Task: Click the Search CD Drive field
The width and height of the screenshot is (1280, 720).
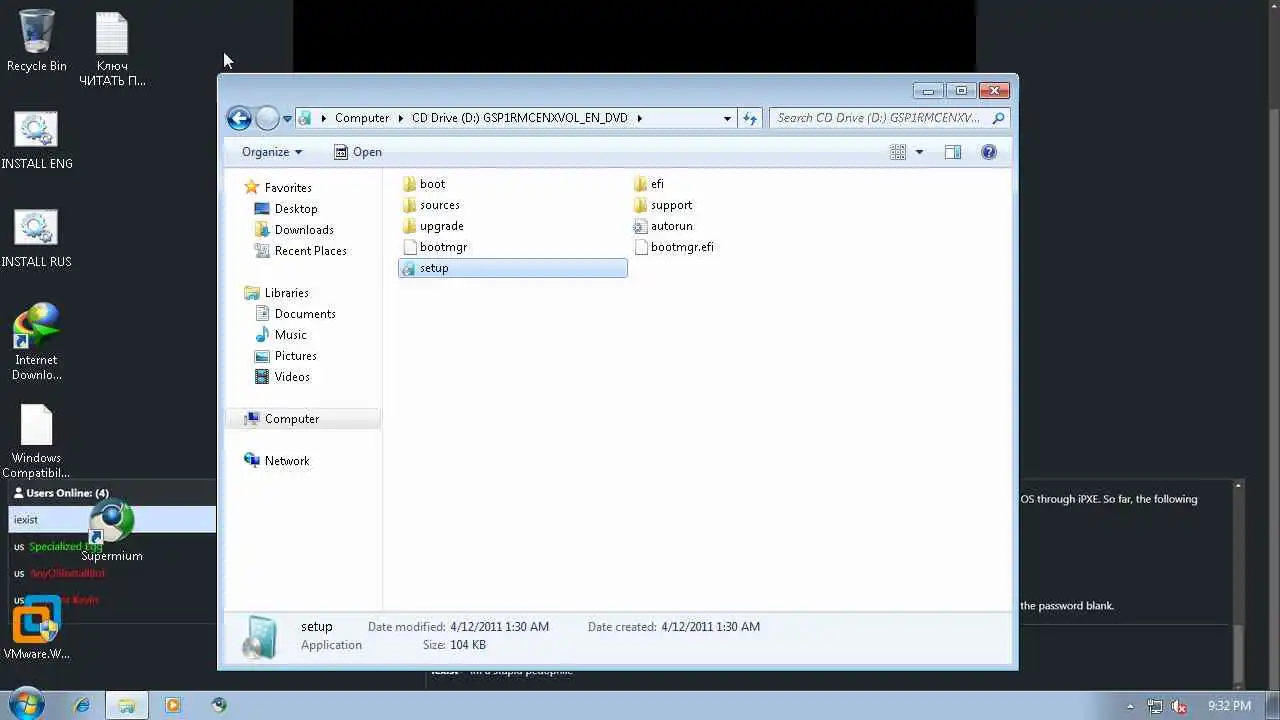Action: click(889, 118)
